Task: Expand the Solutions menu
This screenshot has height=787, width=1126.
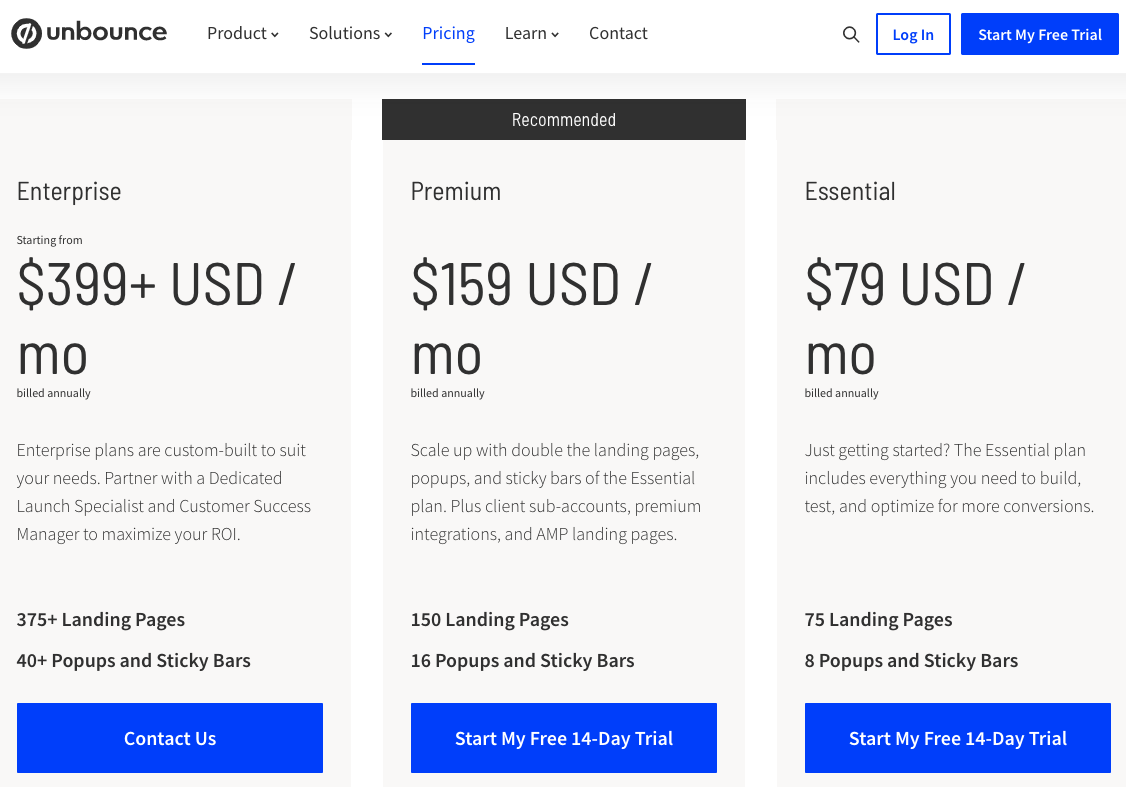Action: click(350, 34)
